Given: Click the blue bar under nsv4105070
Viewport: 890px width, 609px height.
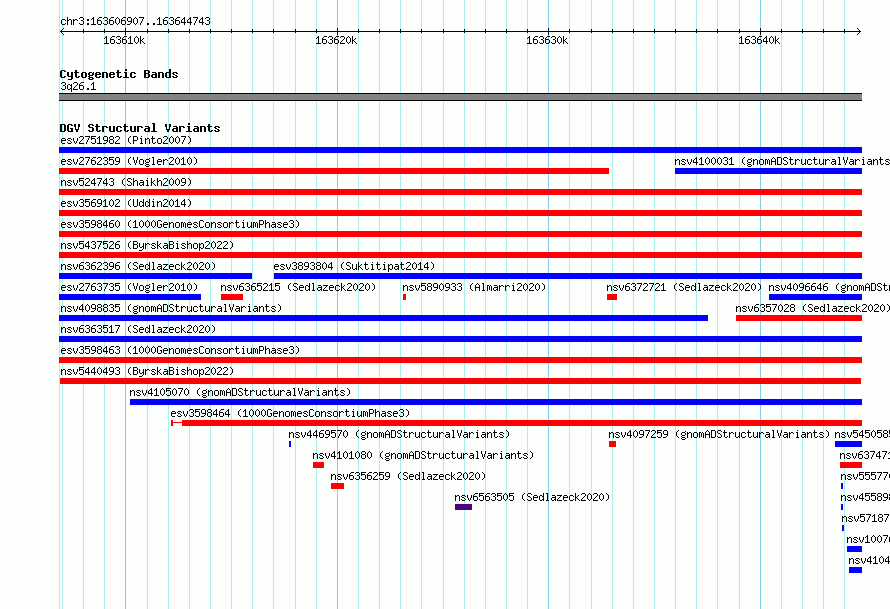Looking at the screenshot, I should 496,402.
